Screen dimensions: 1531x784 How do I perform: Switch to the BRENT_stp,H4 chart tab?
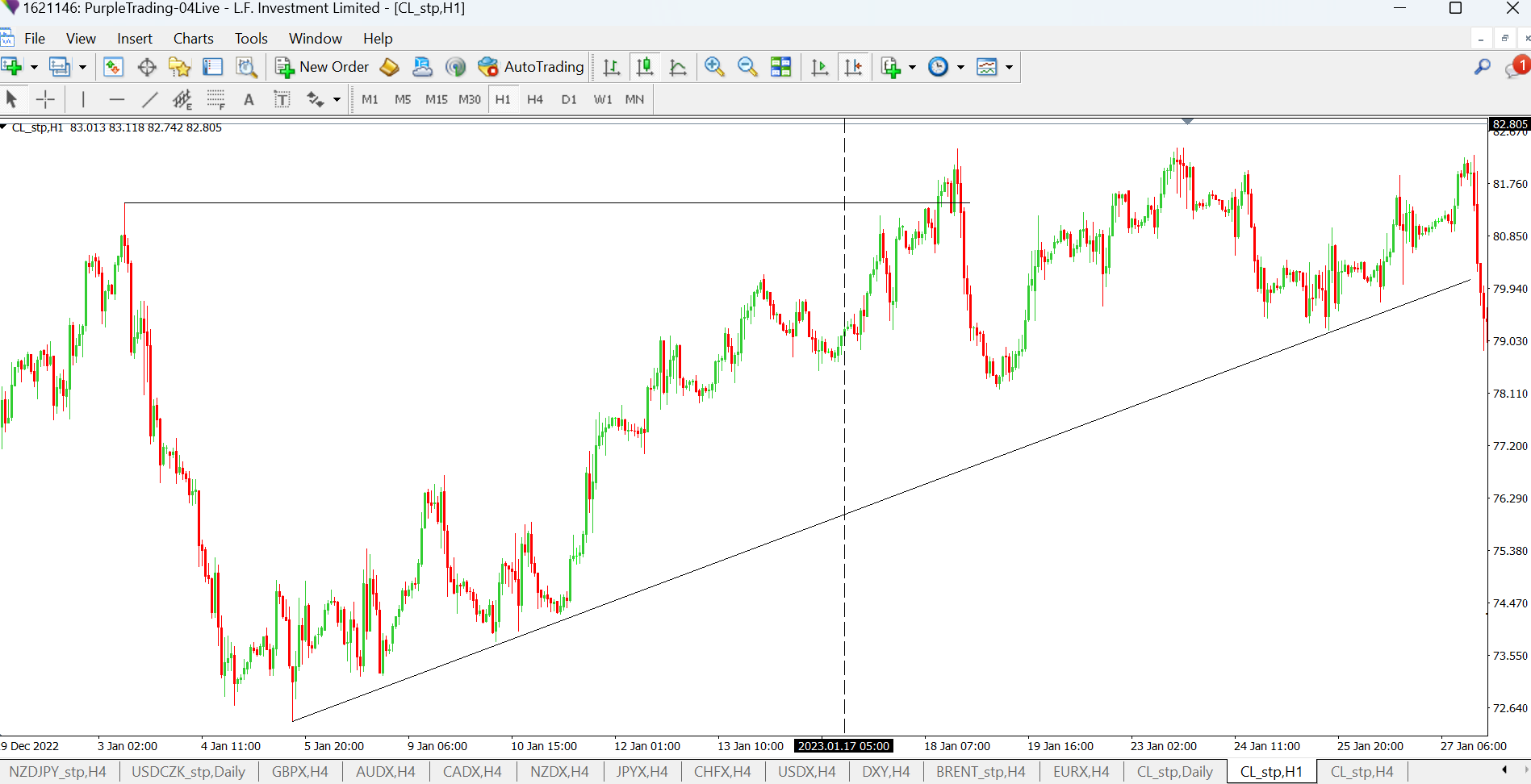980,772
